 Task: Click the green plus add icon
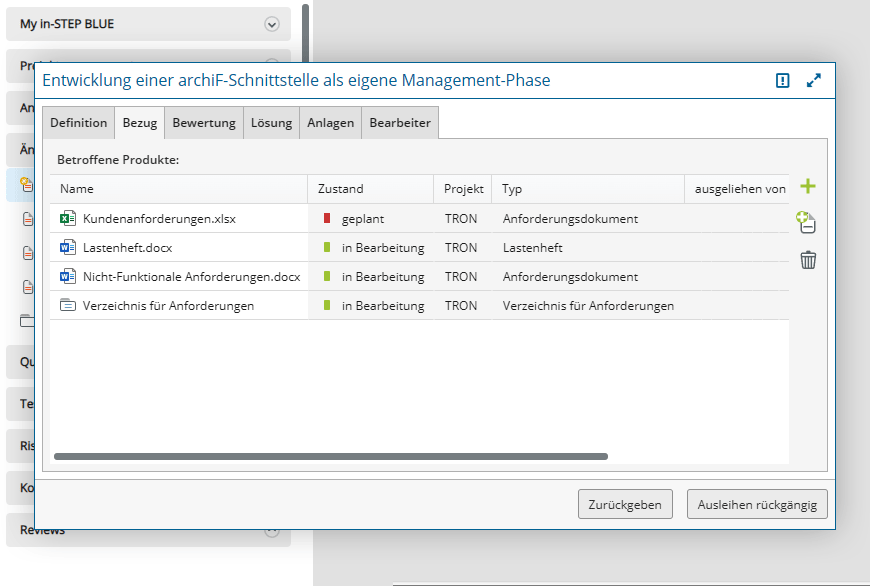click(x=808, y=187)
